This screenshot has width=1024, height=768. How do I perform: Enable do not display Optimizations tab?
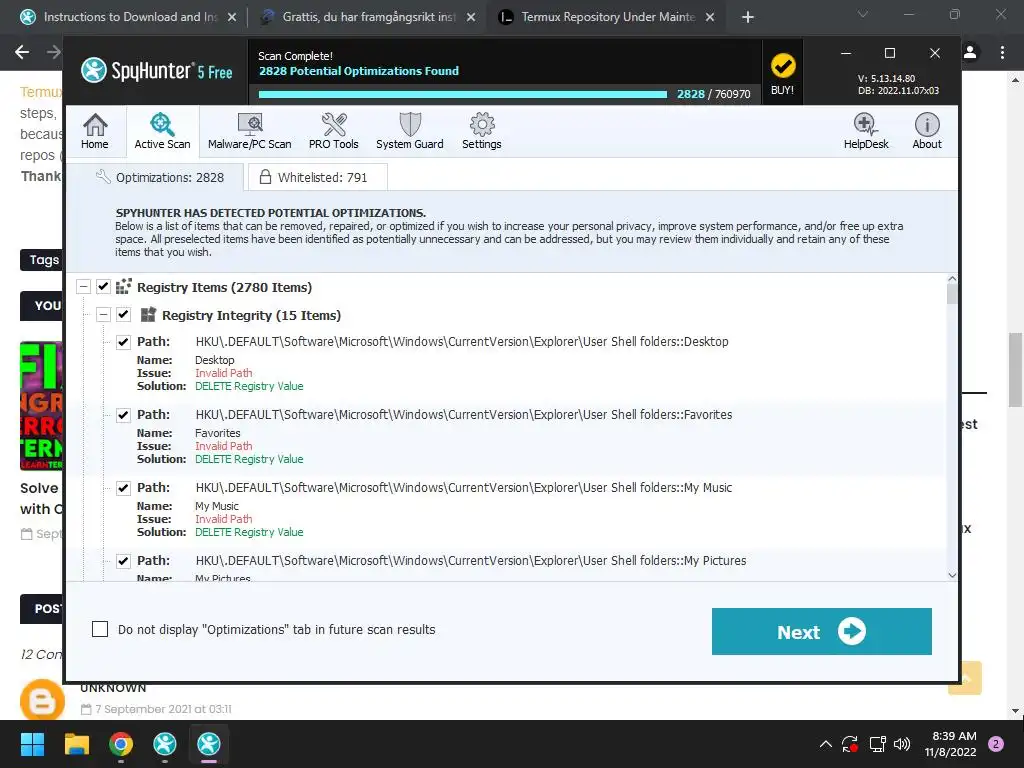100,629
